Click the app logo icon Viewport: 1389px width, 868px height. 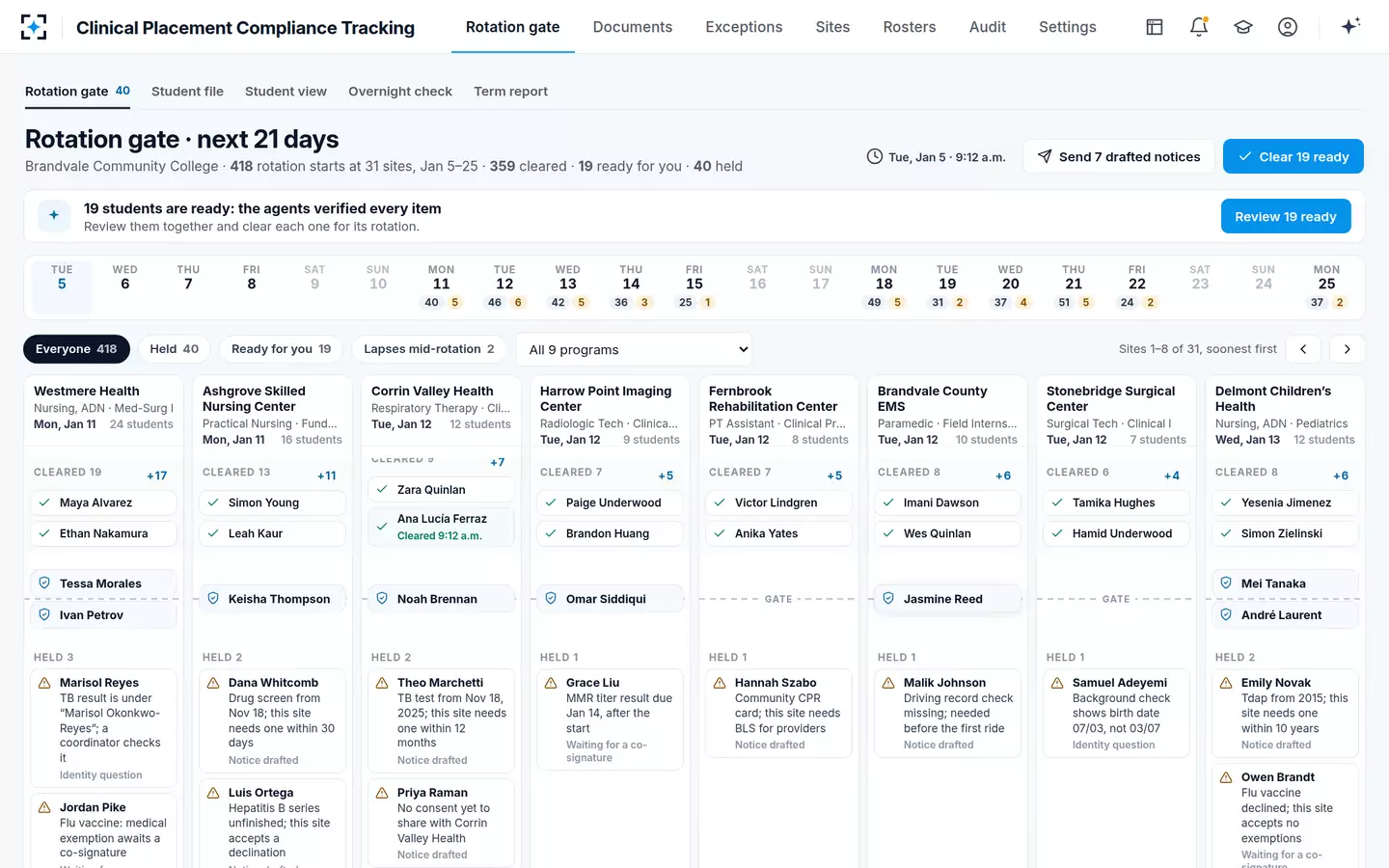34,27
